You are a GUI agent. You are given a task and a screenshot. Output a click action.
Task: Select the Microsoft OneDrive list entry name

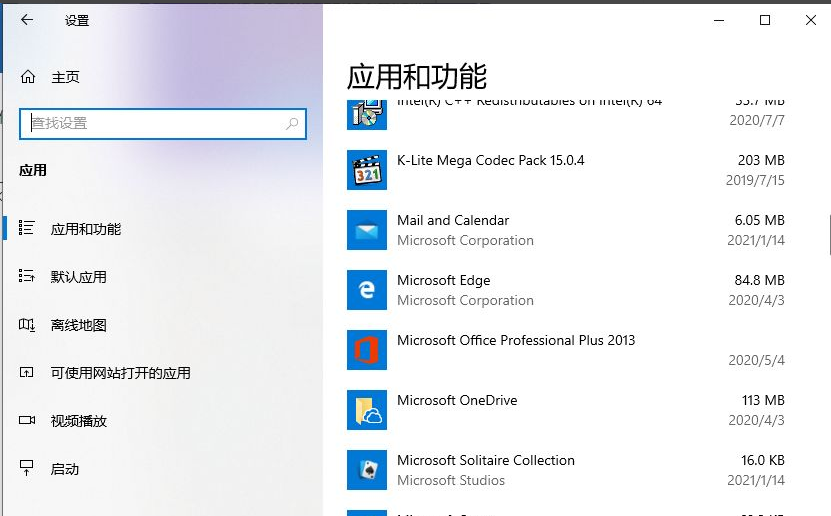pyautogui.click(x=457, y=400)
